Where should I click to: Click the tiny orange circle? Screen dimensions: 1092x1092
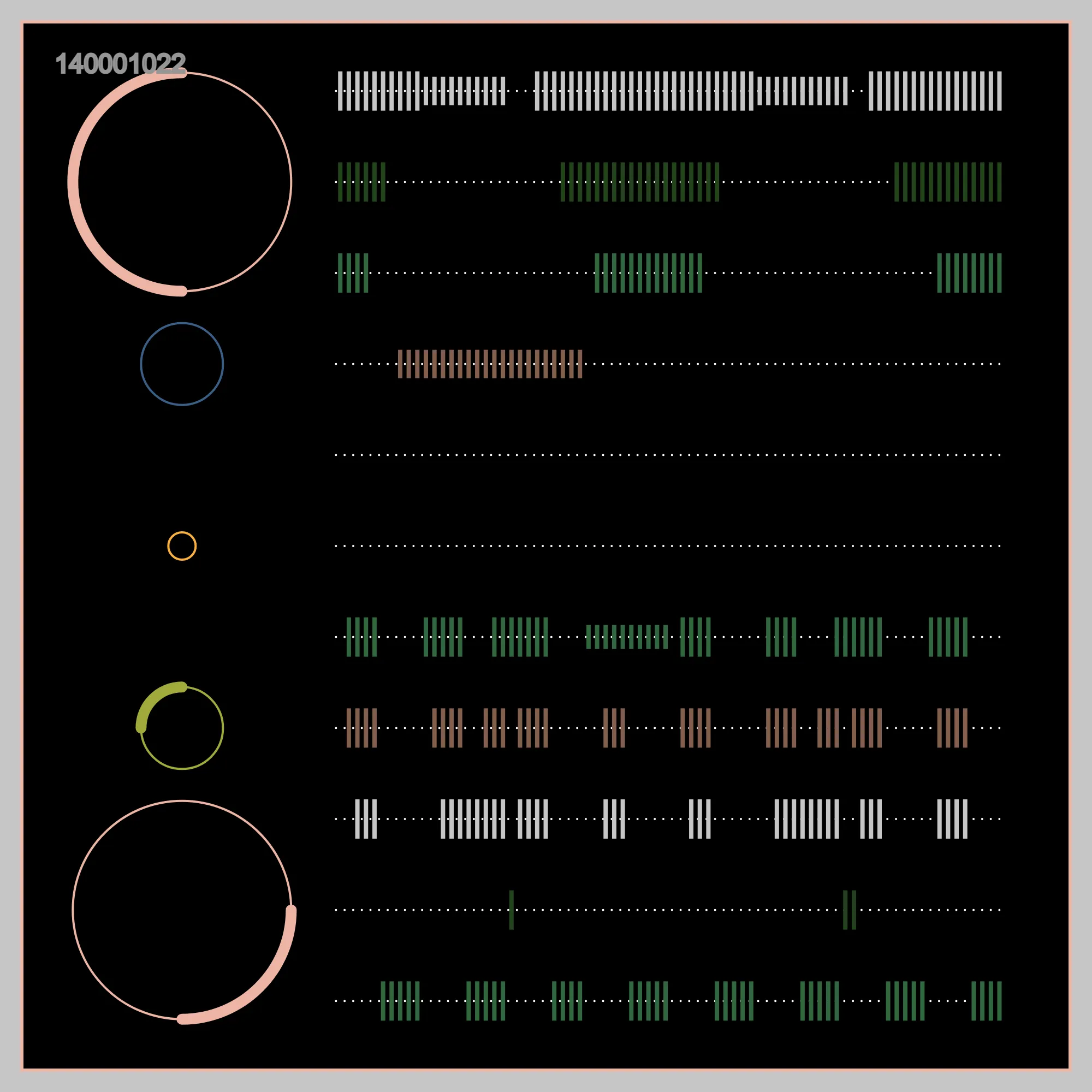[181, 546]
